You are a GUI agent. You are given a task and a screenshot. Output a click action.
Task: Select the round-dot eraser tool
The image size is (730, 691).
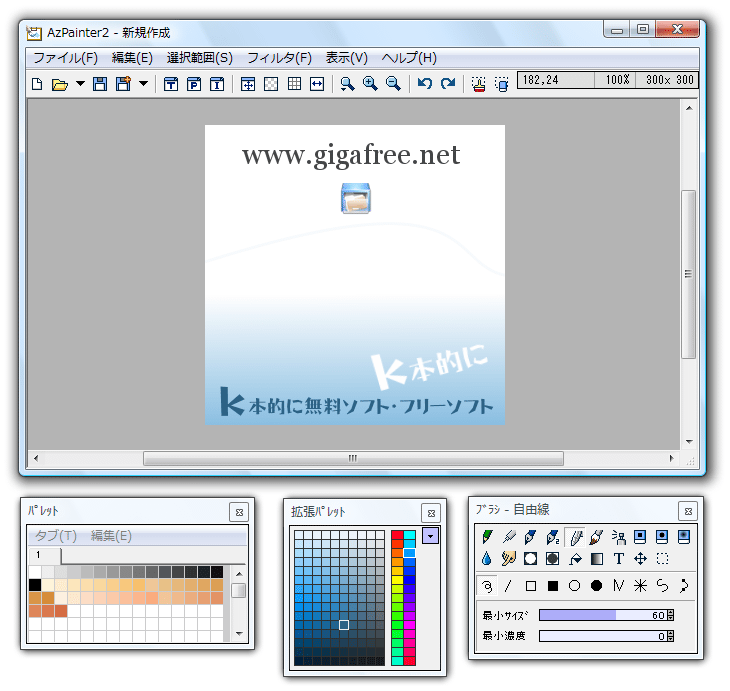pyautogui.click(x=662, y=537)
